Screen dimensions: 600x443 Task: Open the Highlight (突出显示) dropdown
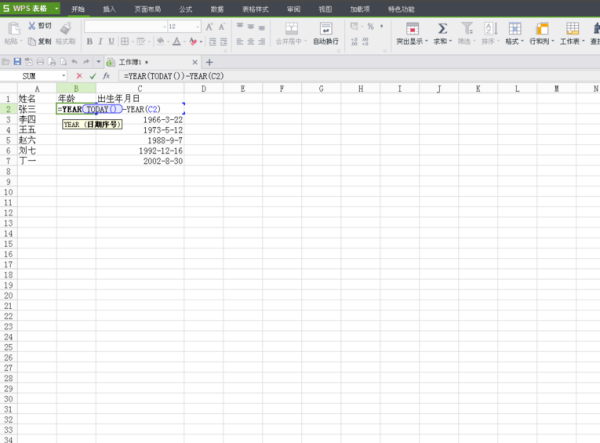point(412,41)
